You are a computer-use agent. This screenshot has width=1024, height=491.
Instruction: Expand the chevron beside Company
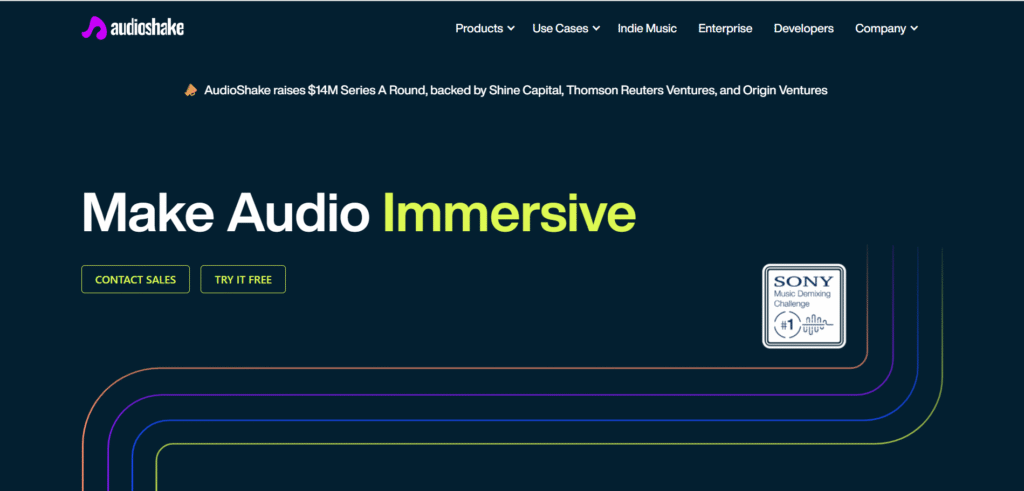(x=914, y=28)
